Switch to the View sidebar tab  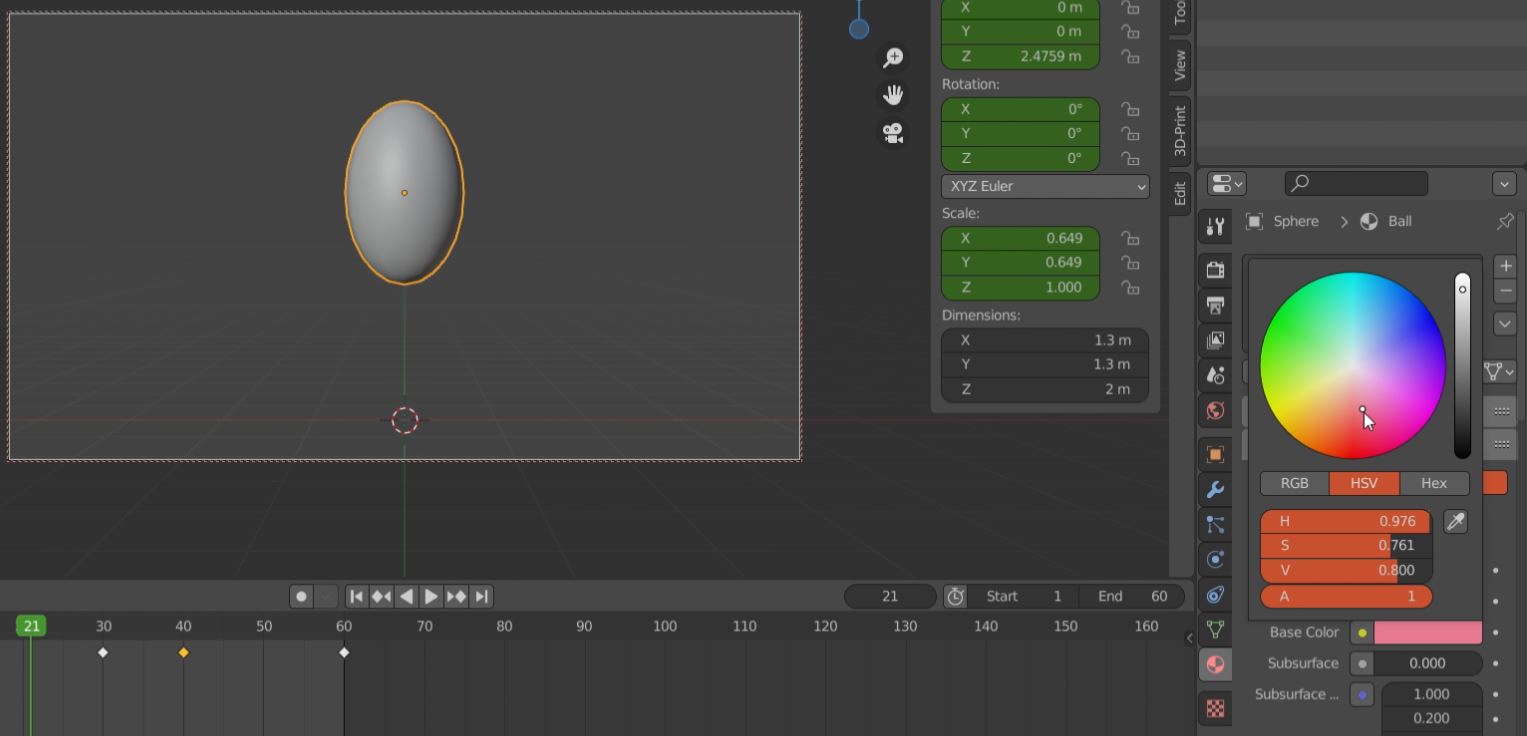[x=1180, y=65]
